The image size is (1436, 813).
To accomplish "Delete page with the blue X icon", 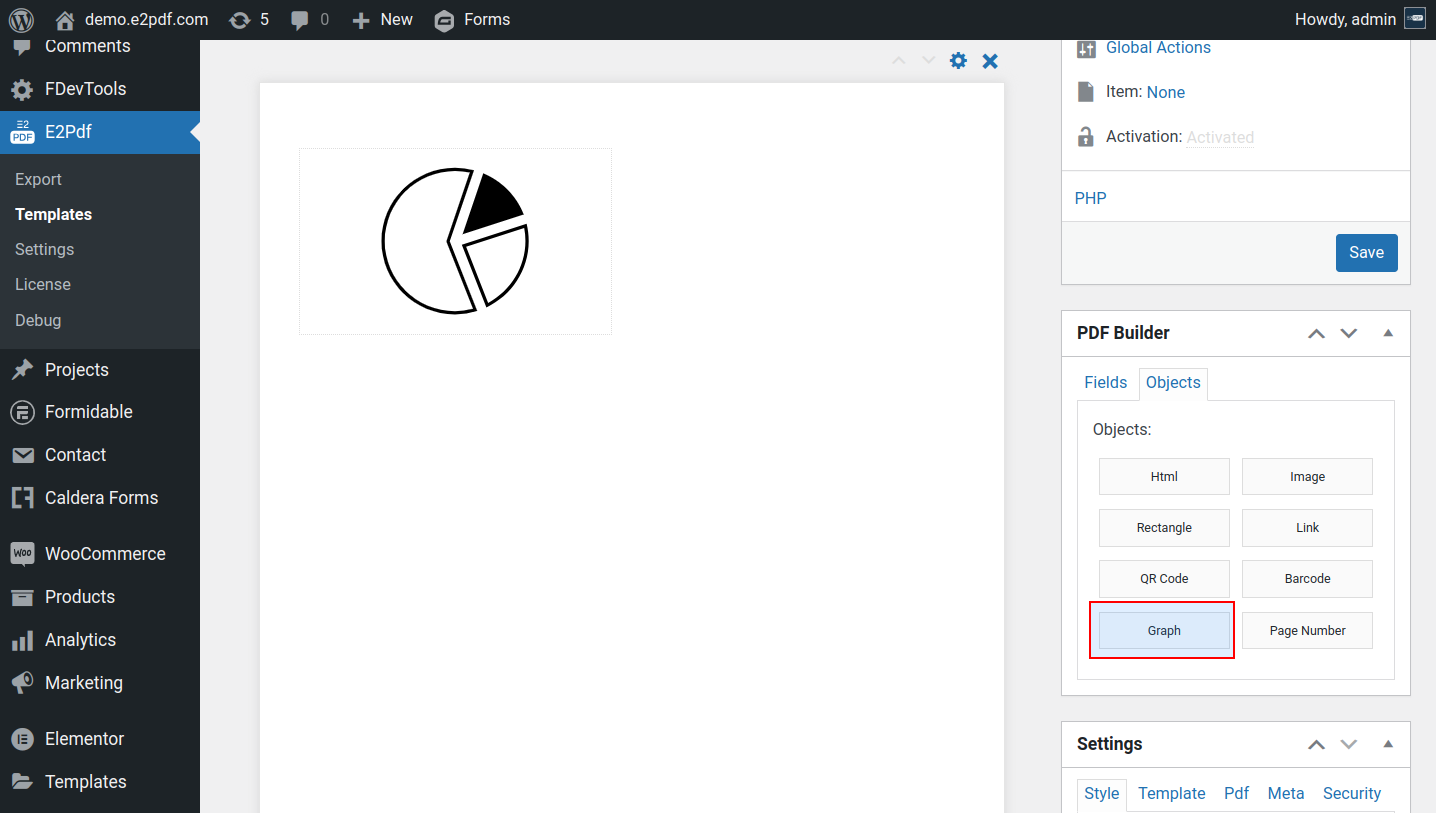I will click(x=990, y=61).
